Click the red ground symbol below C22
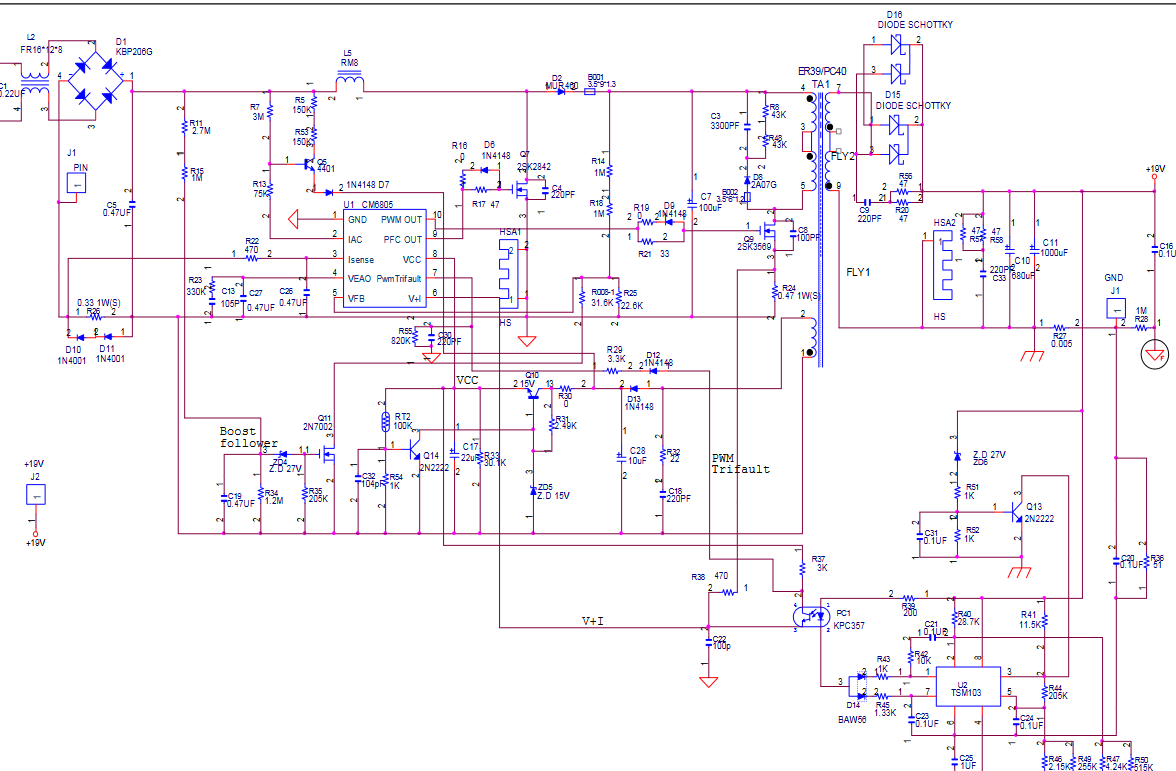Screen dimensions: 1176x771 tap(708, 682)
